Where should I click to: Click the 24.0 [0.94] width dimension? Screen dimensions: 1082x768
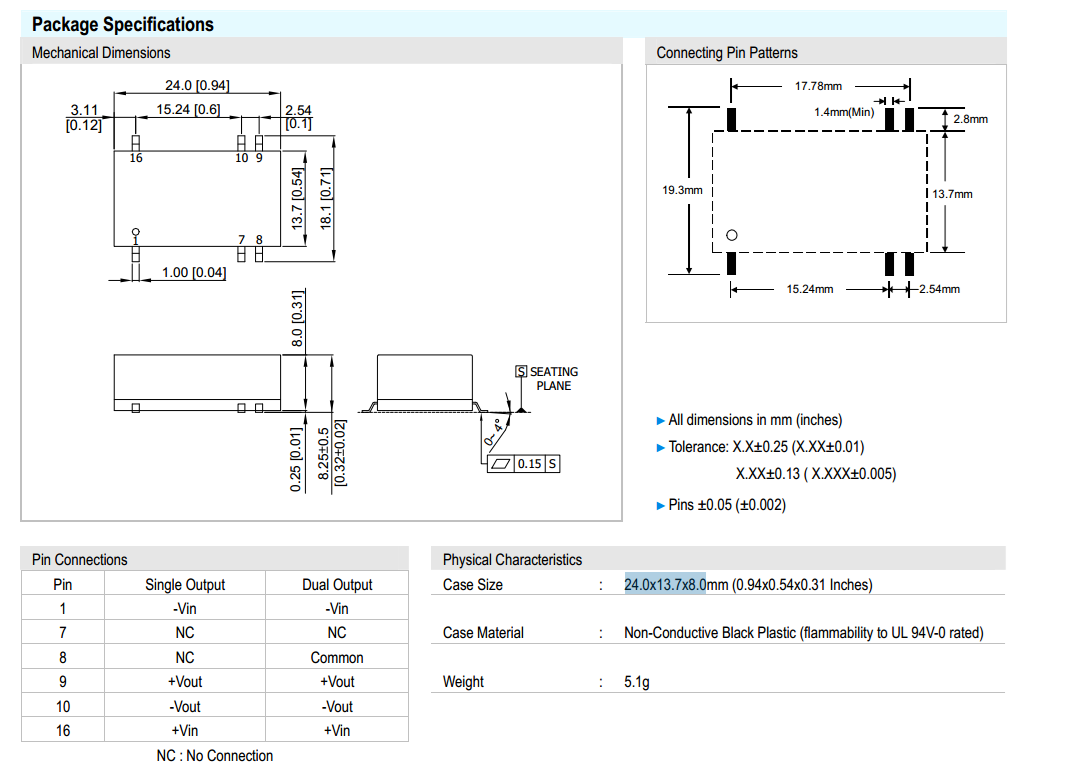[197, 86]
